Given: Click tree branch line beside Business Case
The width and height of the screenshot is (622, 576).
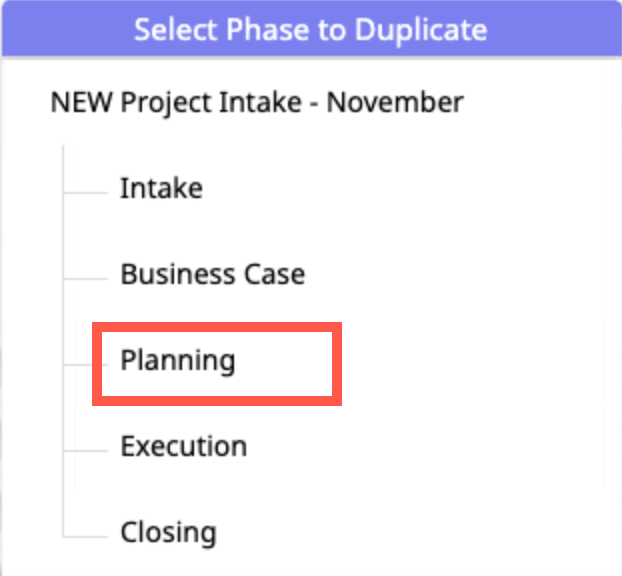Looking at the screenshot, I should pyautogui.click(x=86, y=276).
